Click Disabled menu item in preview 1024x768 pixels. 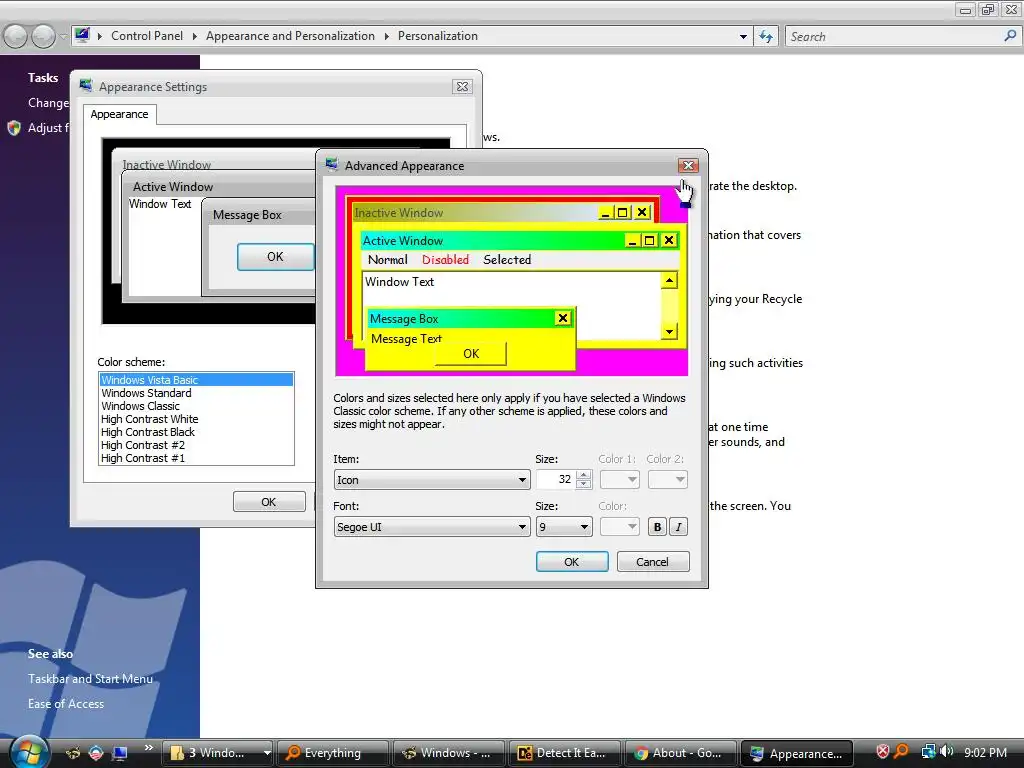pyautogui.click(x=445, y=260)
